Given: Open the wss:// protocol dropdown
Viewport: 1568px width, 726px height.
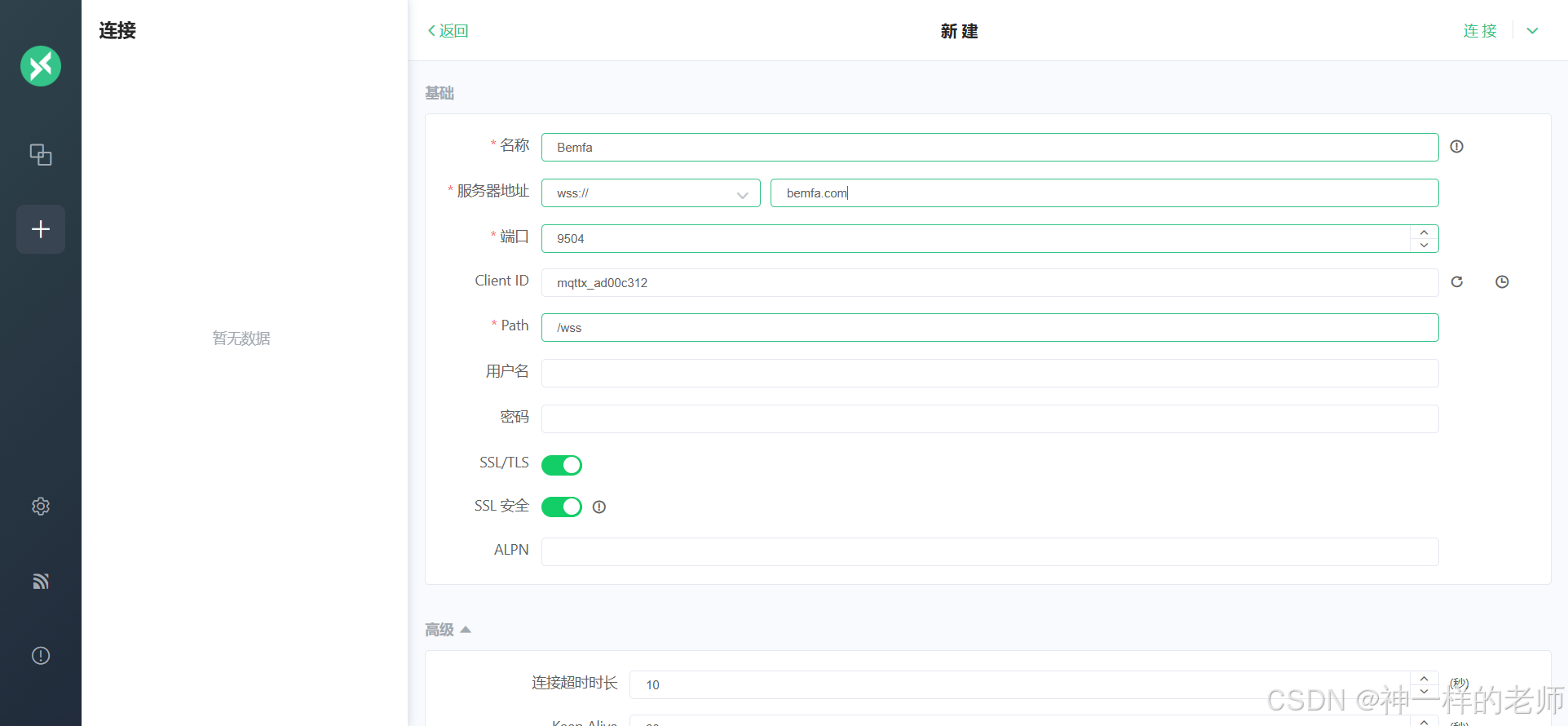Looking at the screenshot, I should coord(651,193).
